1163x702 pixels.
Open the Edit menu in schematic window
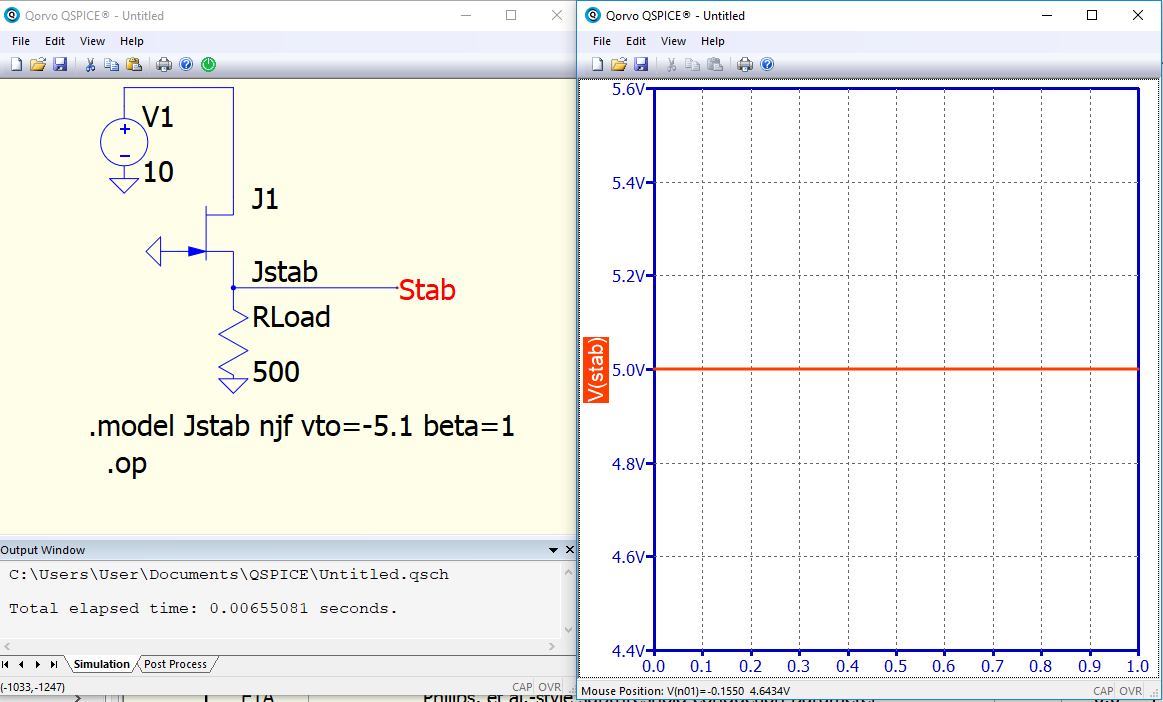tap(55, 42)
